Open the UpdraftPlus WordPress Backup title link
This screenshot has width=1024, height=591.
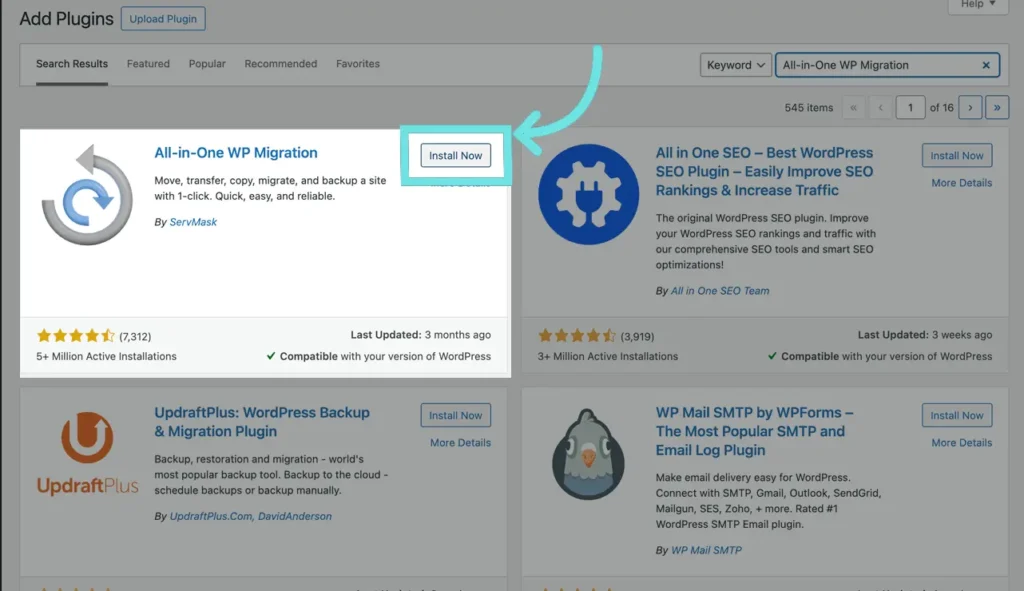coord(262,422)
